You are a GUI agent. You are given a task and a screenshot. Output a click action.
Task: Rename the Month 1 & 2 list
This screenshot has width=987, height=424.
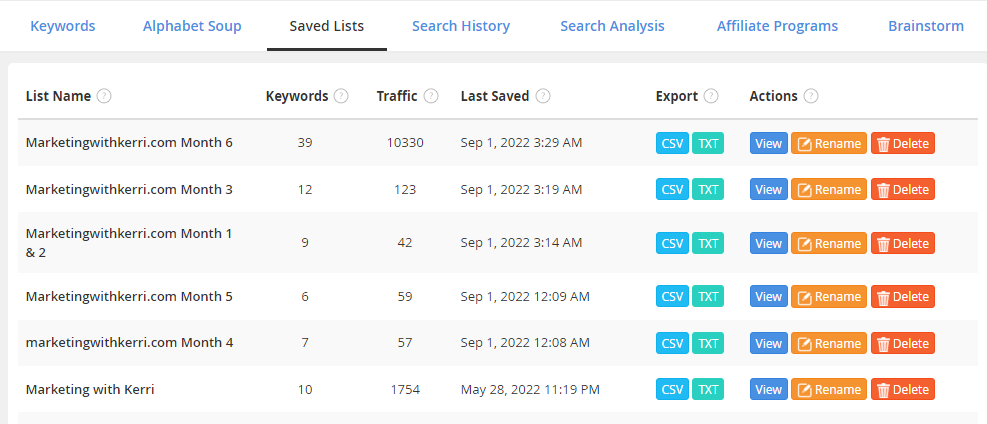tap(829, 243)
